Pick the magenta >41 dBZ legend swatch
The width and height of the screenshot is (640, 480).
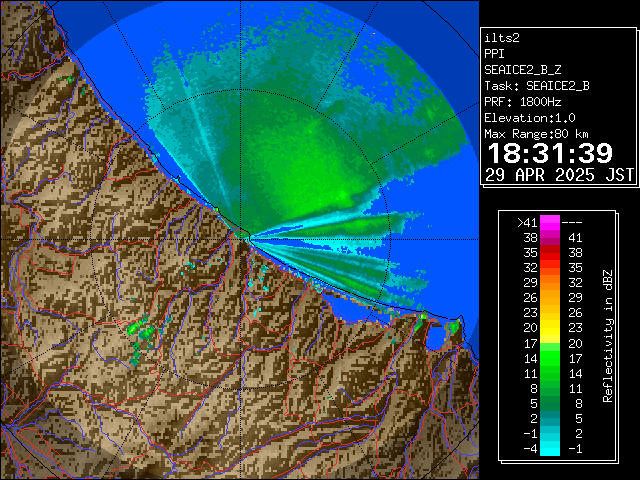[x=550, y=222]
